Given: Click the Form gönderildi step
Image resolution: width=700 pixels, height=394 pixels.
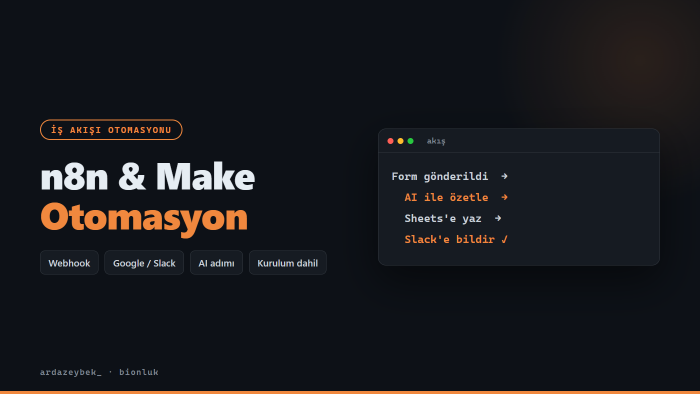Looking at the screenshot, I should click(440, 177).
